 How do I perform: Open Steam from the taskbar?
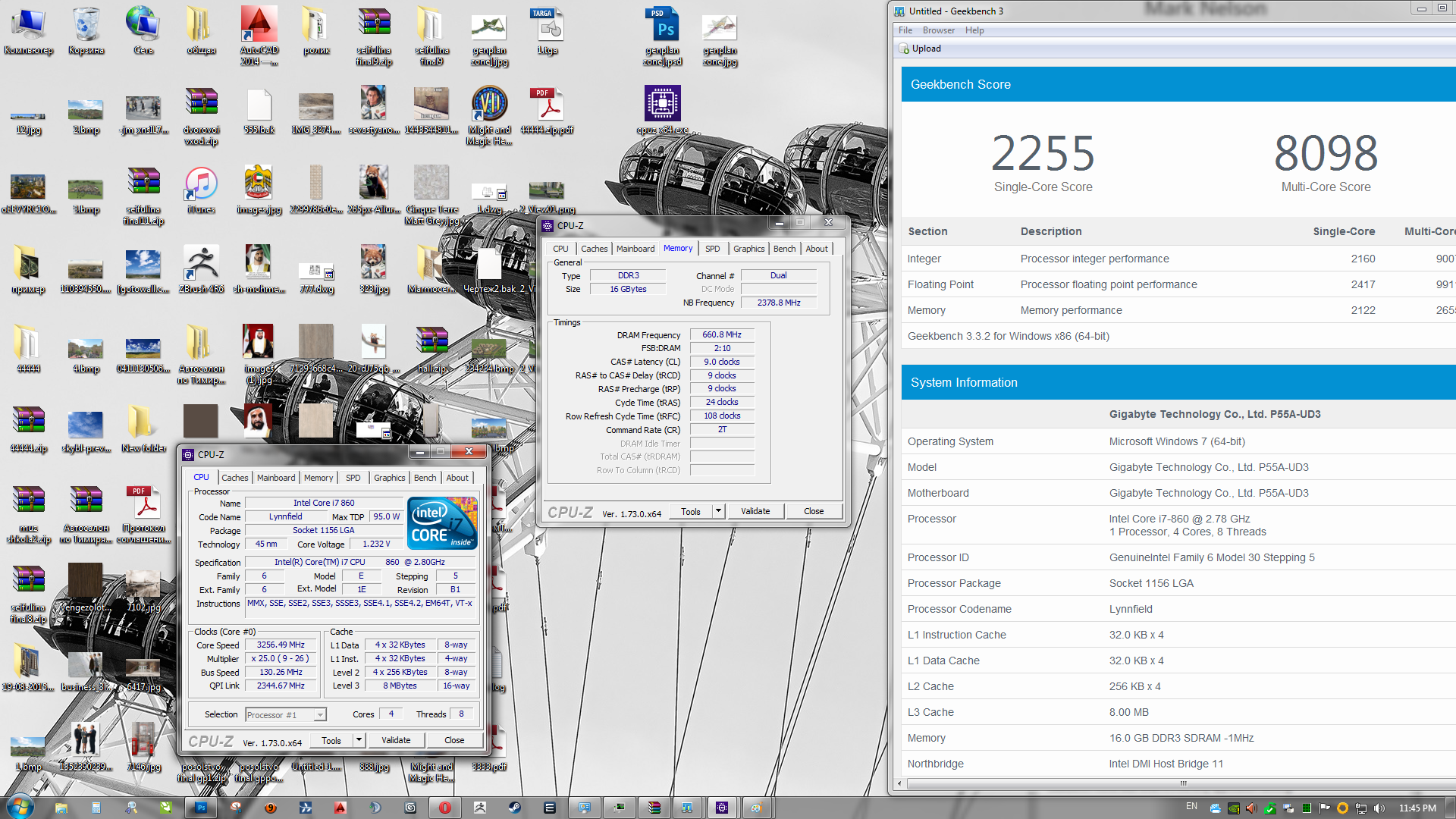514,808
